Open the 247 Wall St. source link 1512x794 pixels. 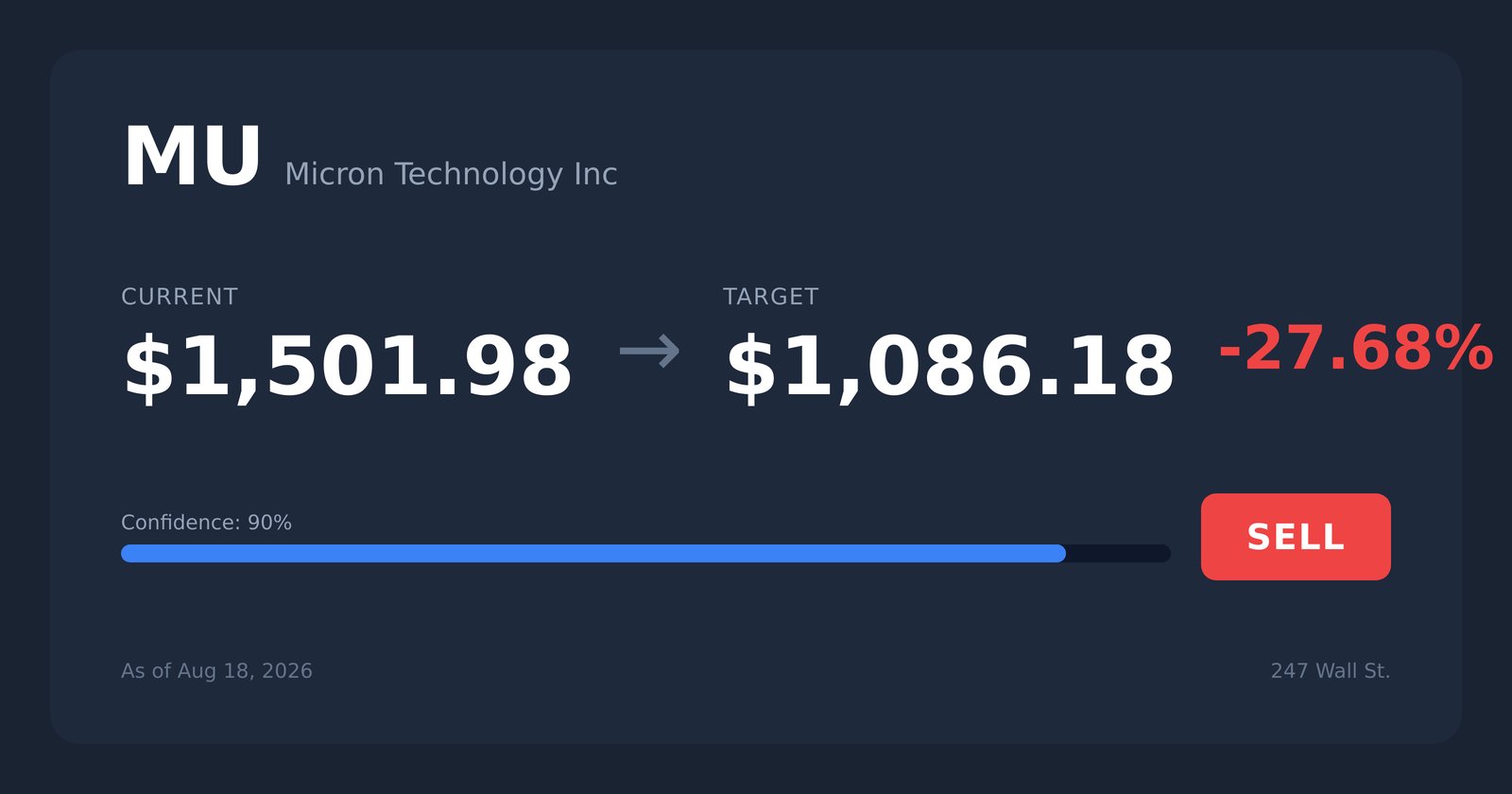(x=1331, y=671)
